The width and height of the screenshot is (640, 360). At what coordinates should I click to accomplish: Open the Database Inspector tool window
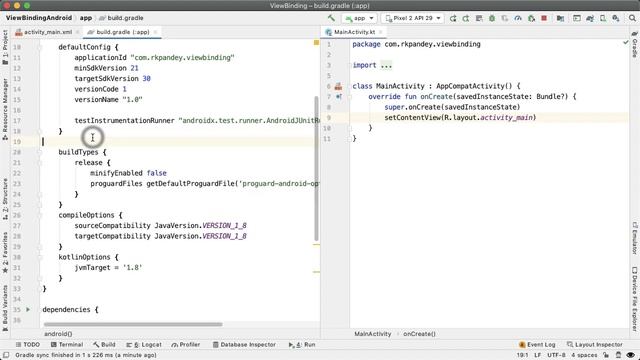pos(244,344)
